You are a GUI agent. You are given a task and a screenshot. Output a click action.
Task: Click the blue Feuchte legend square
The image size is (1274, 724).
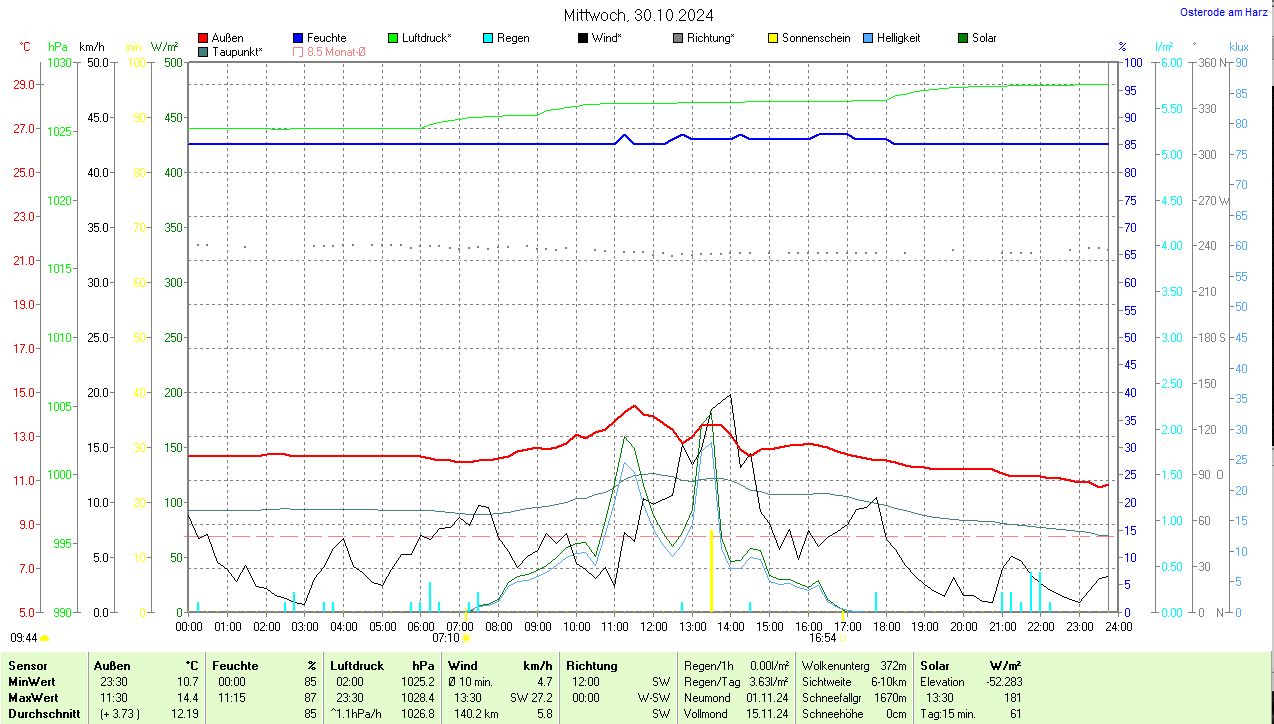click(298, 38)
